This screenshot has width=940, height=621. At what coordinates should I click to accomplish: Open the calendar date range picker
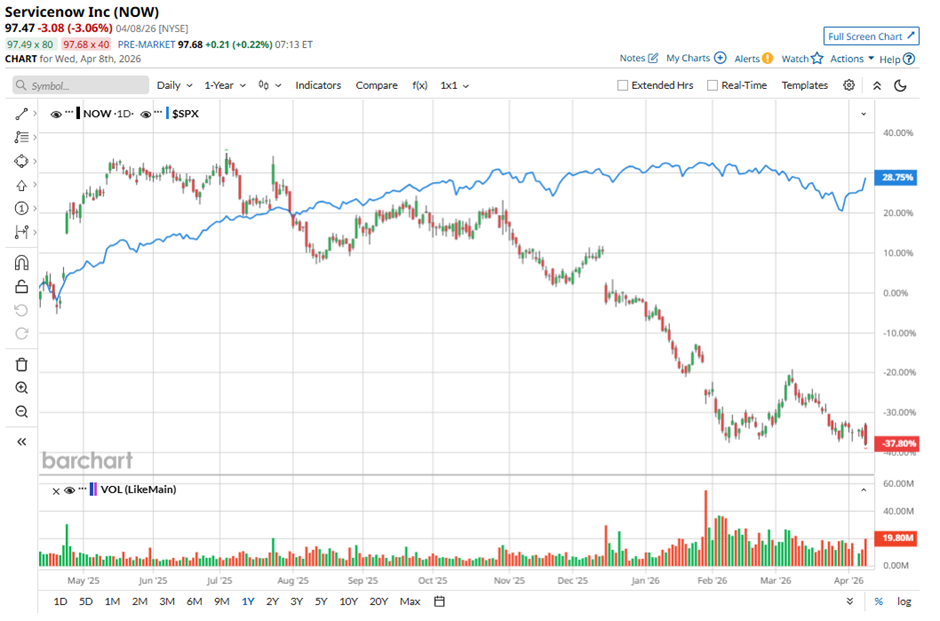(x=439, y=602)
